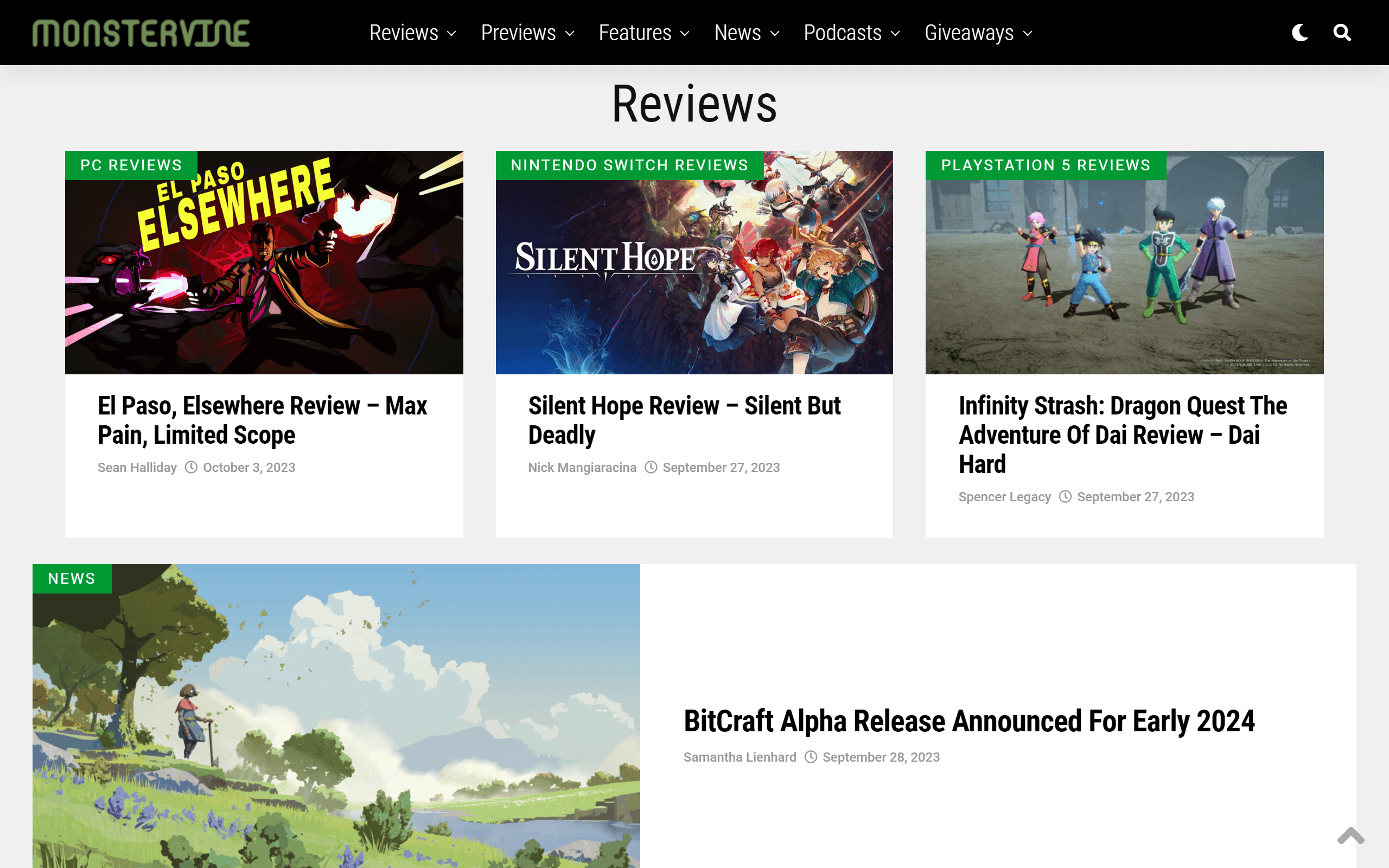Expand the Reviews menu chevron

(452, 34)
